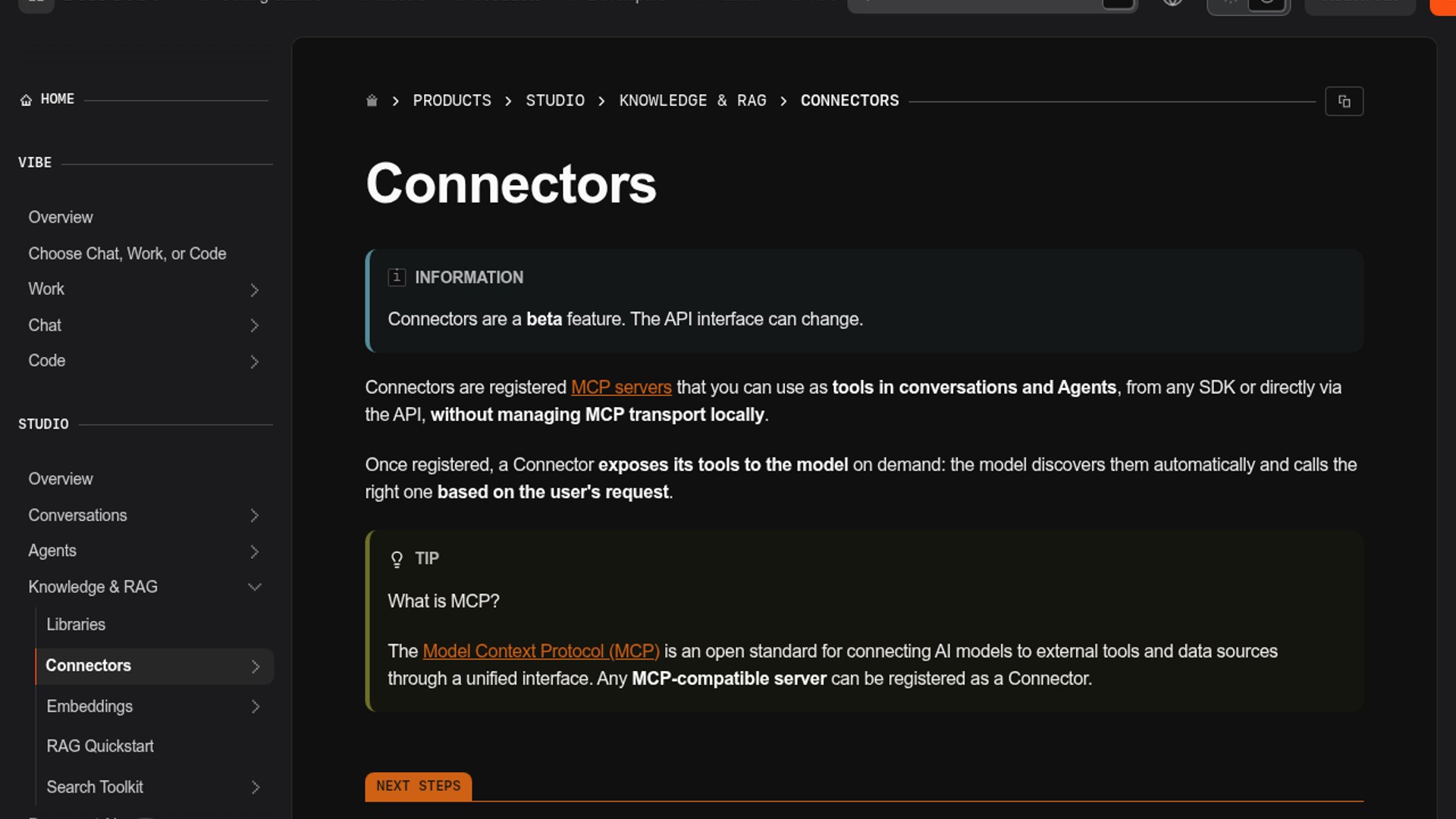Click the home icon in the breadcrumb trail
The image size is (1456, 819).
pos(372,101)
